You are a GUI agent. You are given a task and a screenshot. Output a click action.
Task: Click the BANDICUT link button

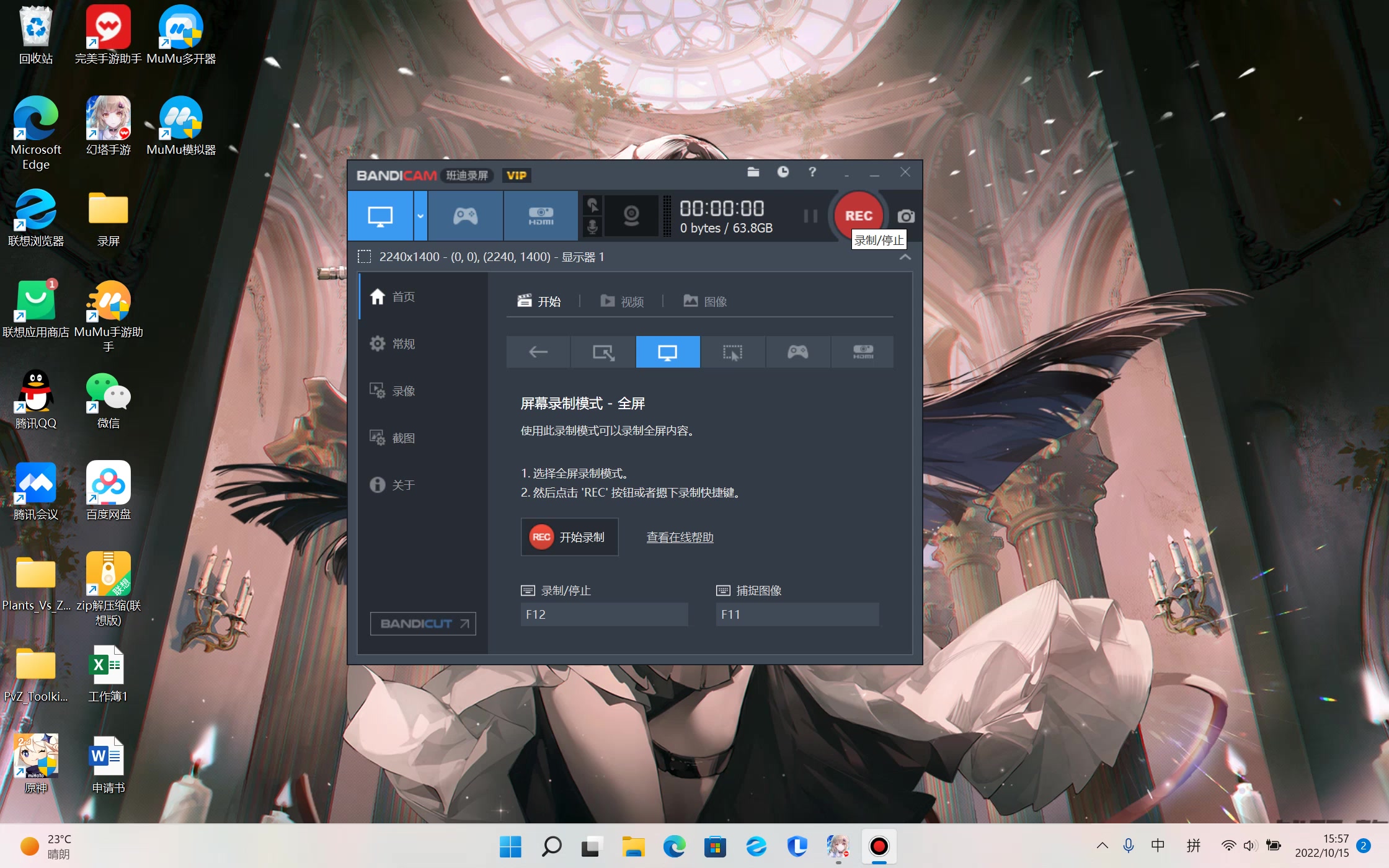coord(423,623)
